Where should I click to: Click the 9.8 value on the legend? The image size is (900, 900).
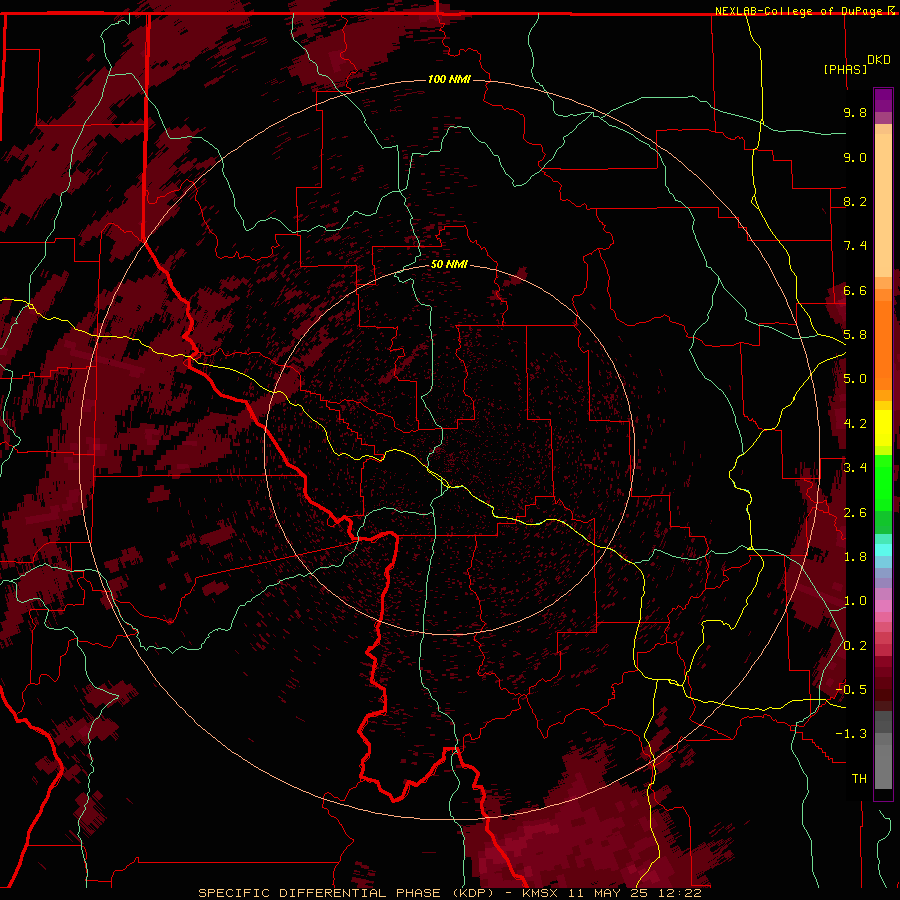[x=855, y=112]
